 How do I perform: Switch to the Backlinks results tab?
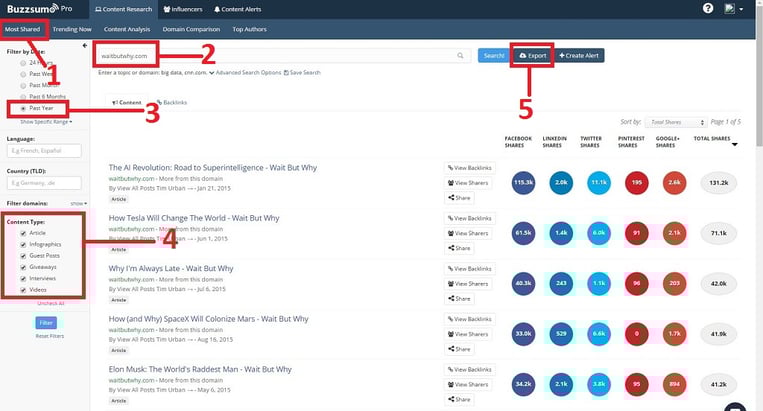pyautogui.click(x=172, y=103)
